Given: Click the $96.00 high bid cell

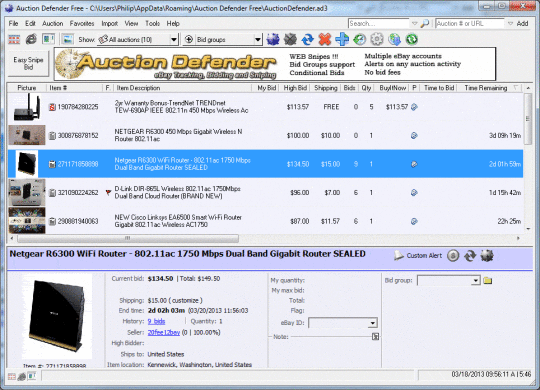Looking at the screenshot, I should pos(299,192).
